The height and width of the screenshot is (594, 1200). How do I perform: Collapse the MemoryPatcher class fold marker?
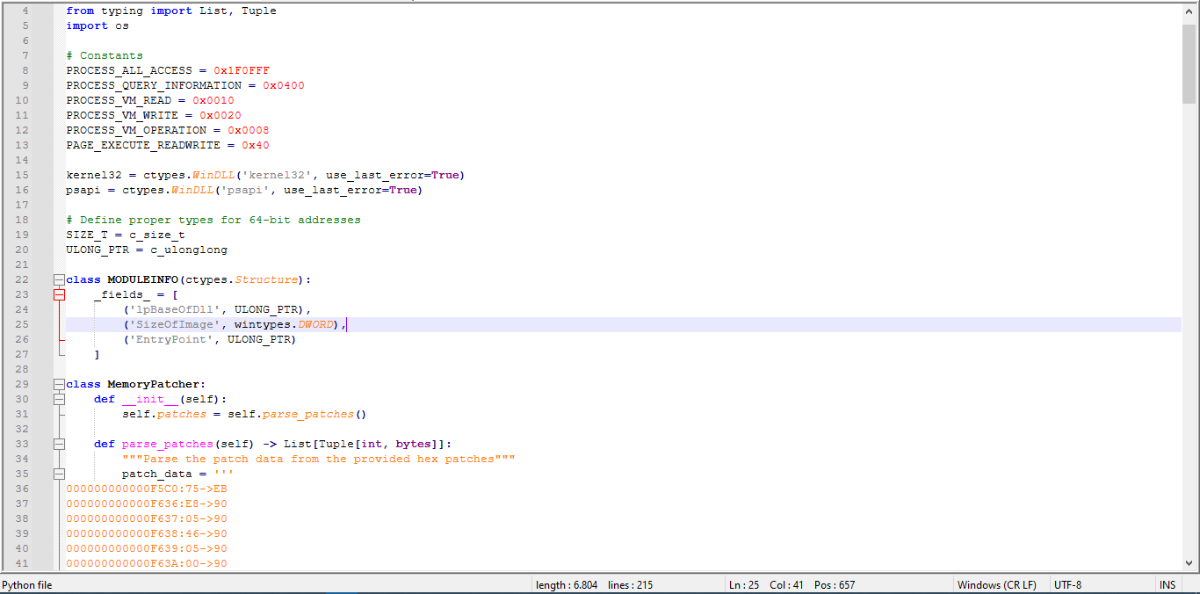coord(58,384)
